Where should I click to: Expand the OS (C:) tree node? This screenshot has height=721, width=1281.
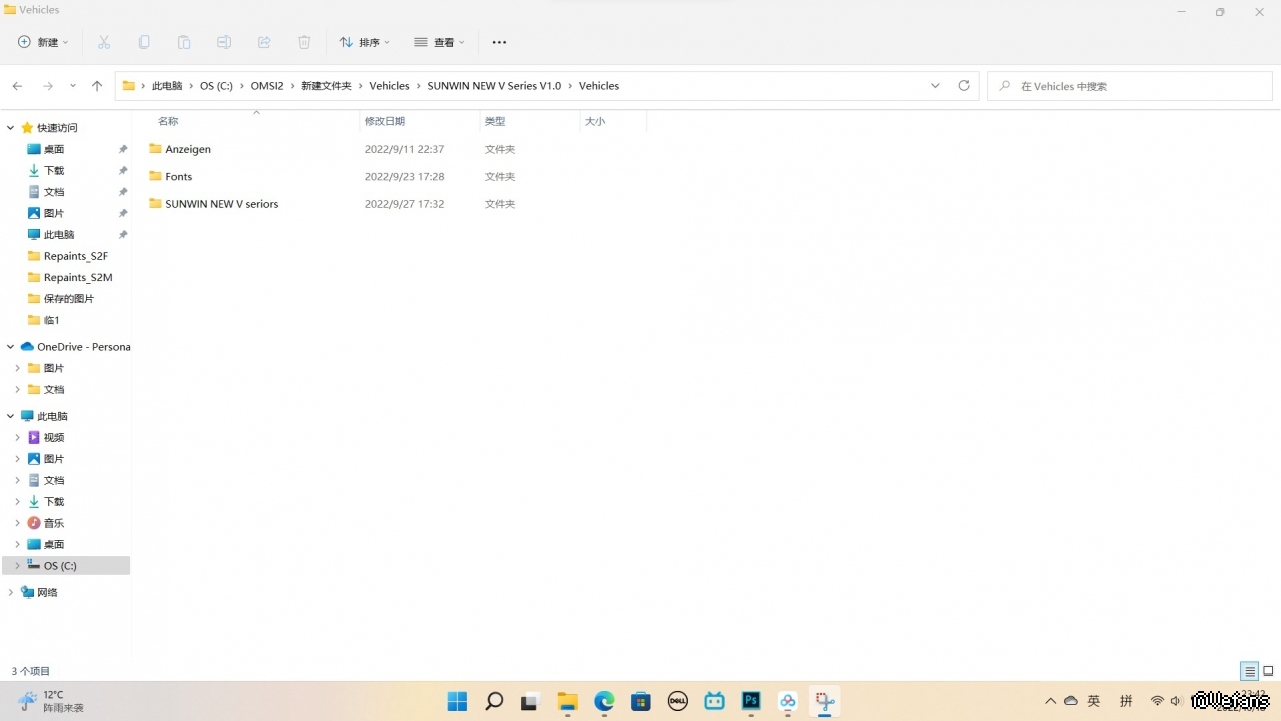[x=17, y=566]
